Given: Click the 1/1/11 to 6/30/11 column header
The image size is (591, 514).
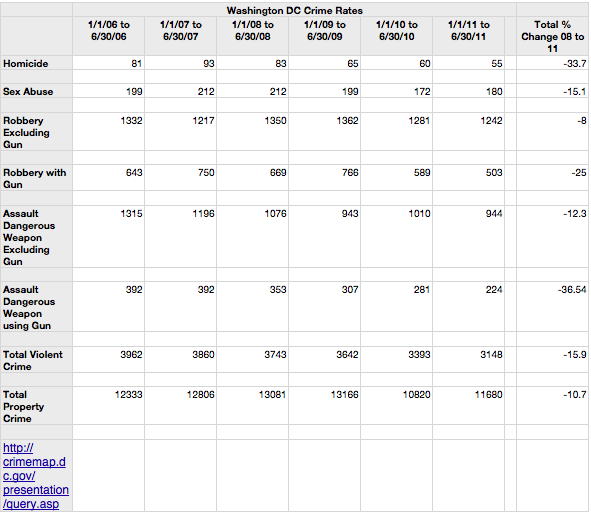Looking at the screenshot, I should [x=469, y=31].
